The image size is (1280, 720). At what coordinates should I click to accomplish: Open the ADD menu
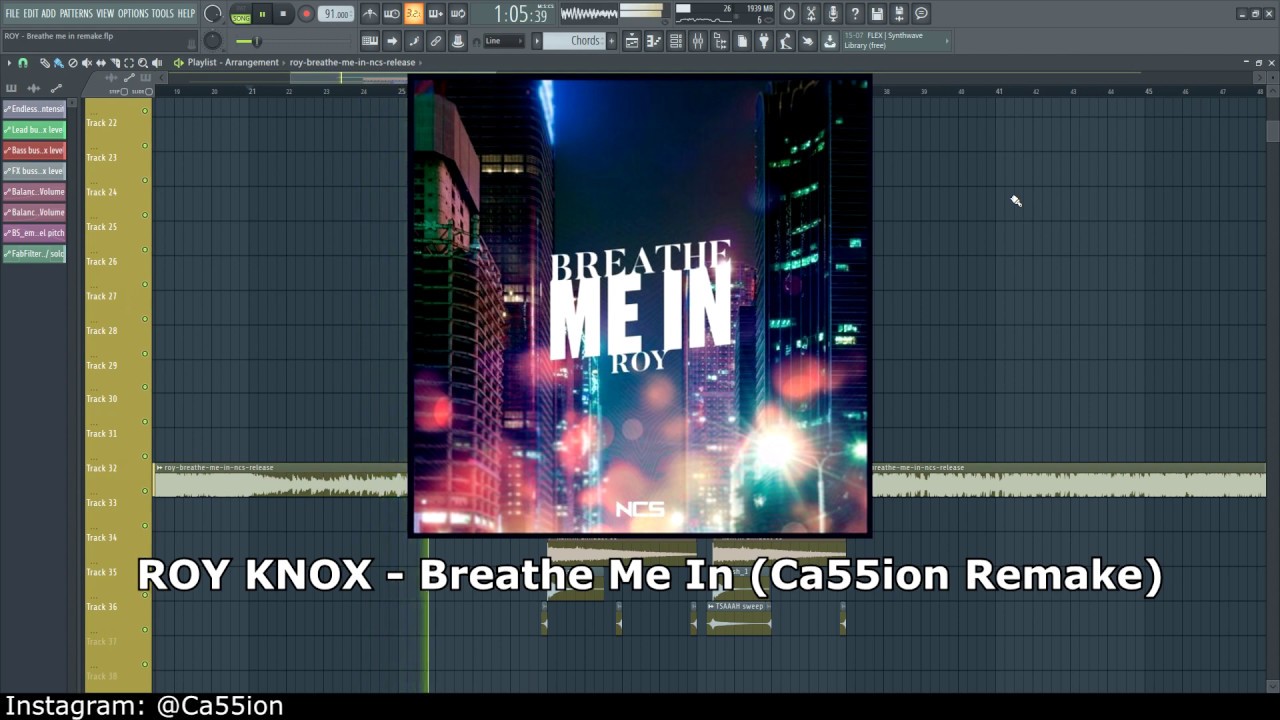click(48, 13)
